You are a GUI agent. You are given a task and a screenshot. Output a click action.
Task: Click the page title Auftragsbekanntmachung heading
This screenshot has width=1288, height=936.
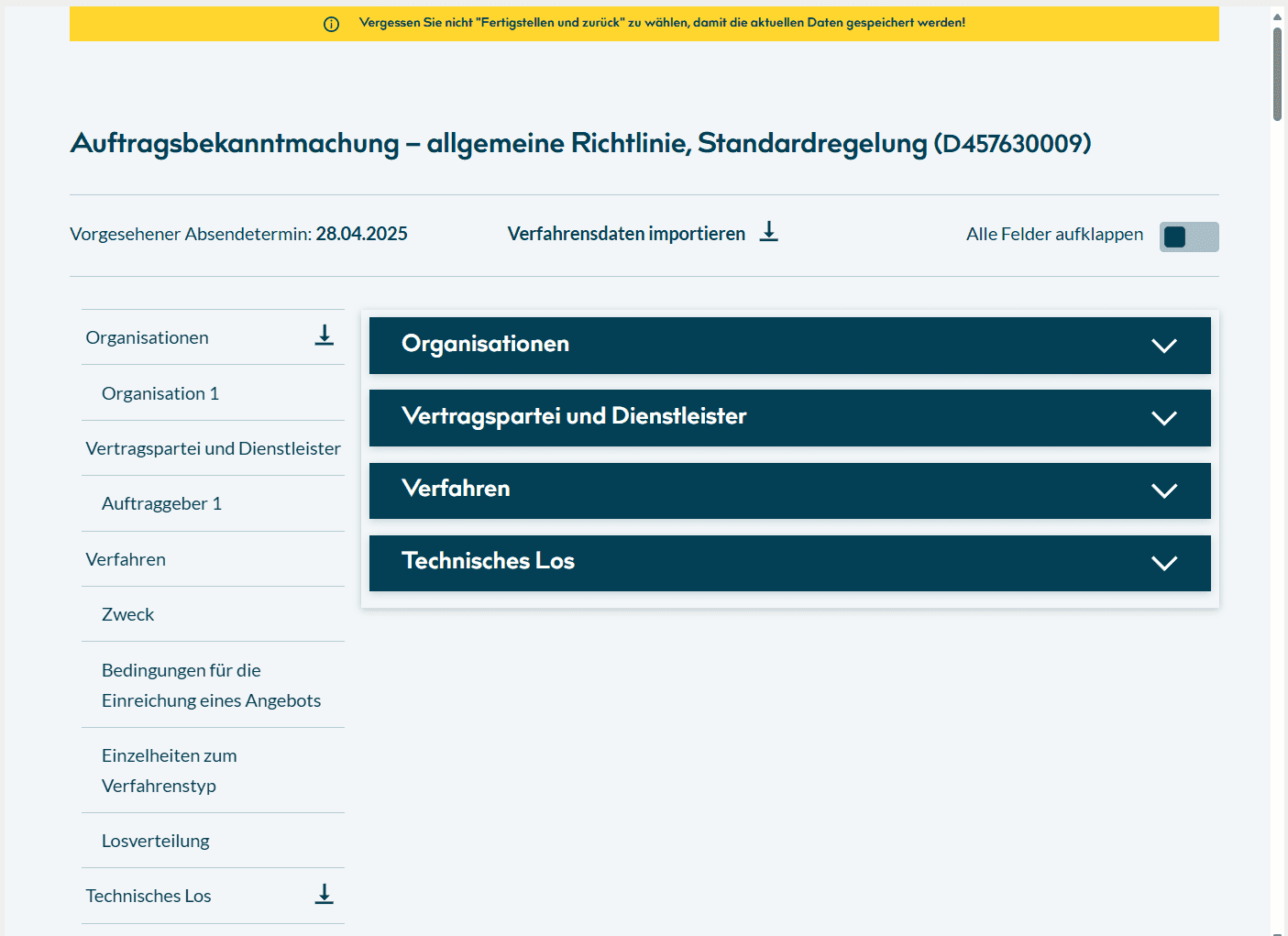[580, 143]
